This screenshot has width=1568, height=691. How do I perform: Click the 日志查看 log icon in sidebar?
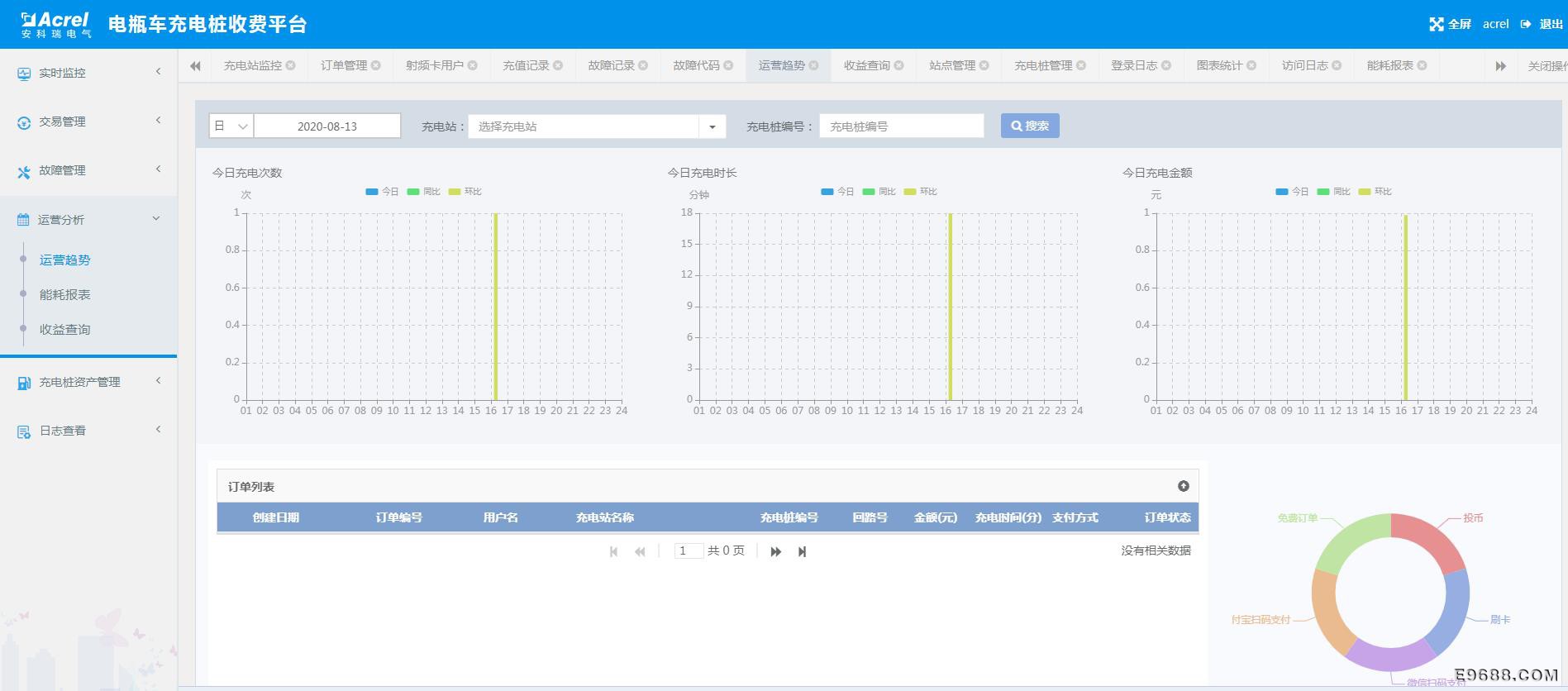tap(24, 431)
